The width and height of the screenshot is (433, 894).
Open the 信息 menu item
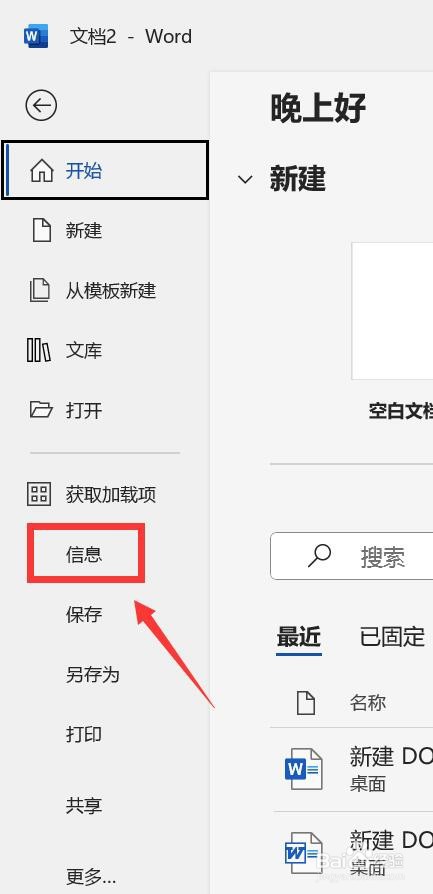(x=86, y=554)
